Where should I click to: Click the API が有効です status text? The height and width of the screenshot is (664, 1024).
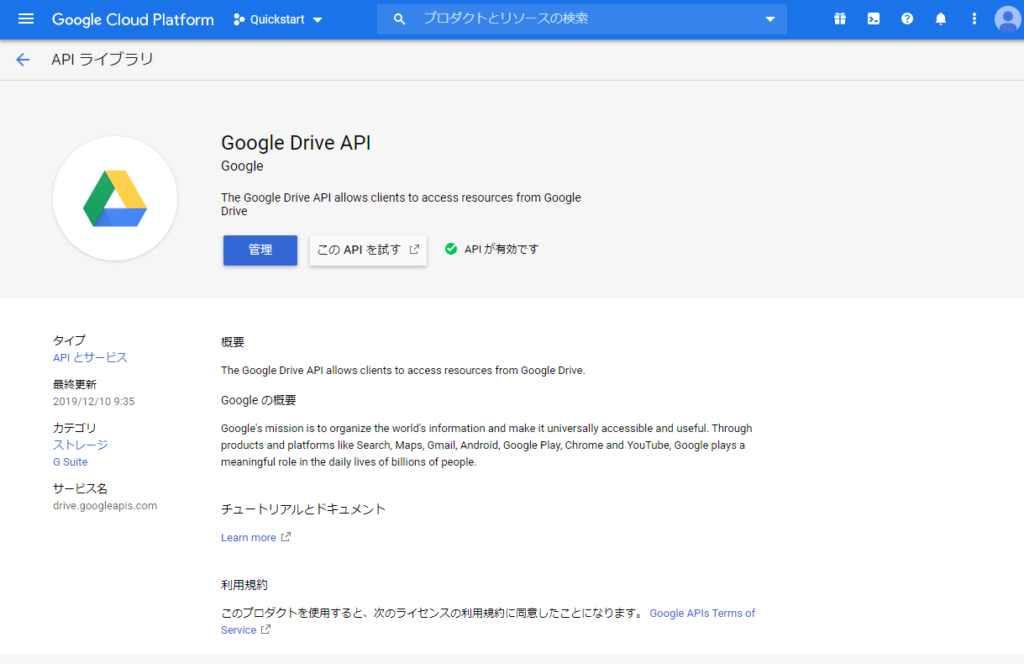[502, 249]
